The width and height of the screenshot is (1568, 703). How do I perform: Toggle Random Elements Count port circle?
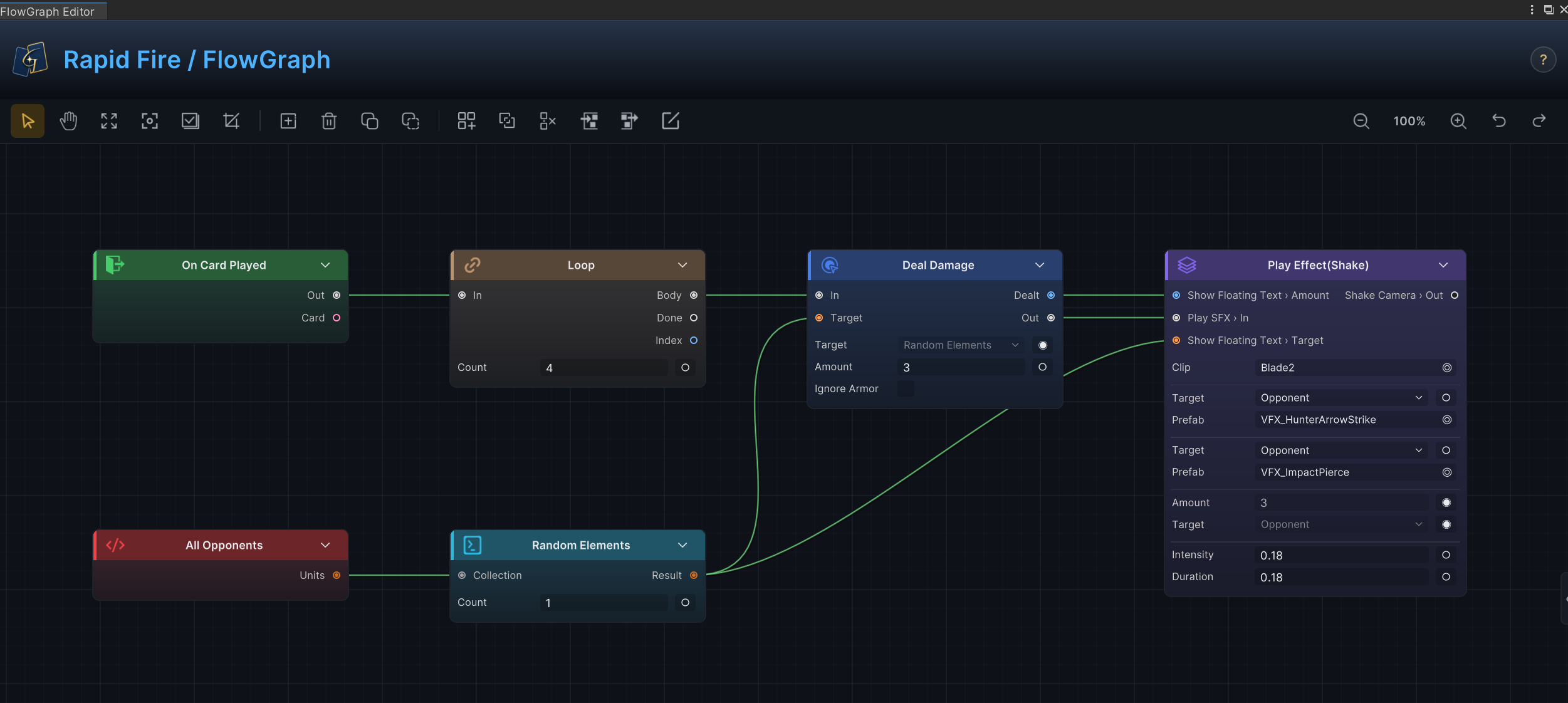point(686,603)
